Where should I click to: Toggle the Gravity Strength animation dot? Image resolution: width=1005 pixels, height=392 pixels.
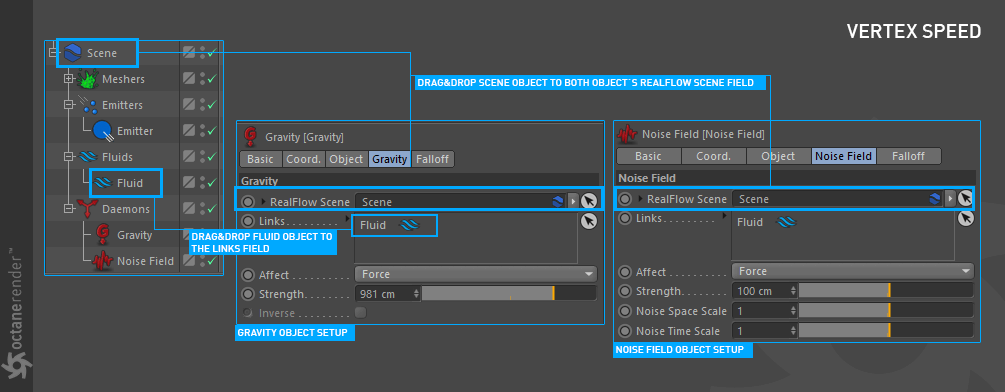[x=248, y=294]
